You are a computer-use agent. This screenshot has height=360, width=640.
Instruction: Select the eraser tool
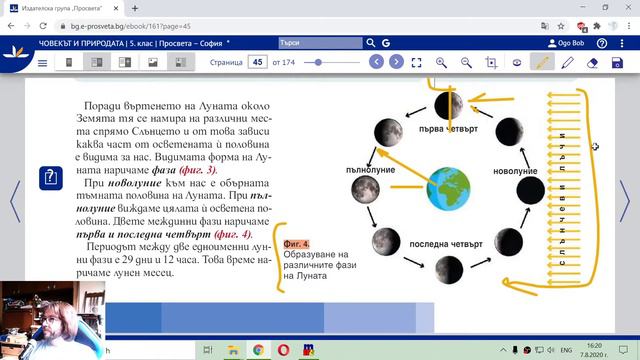592,62
